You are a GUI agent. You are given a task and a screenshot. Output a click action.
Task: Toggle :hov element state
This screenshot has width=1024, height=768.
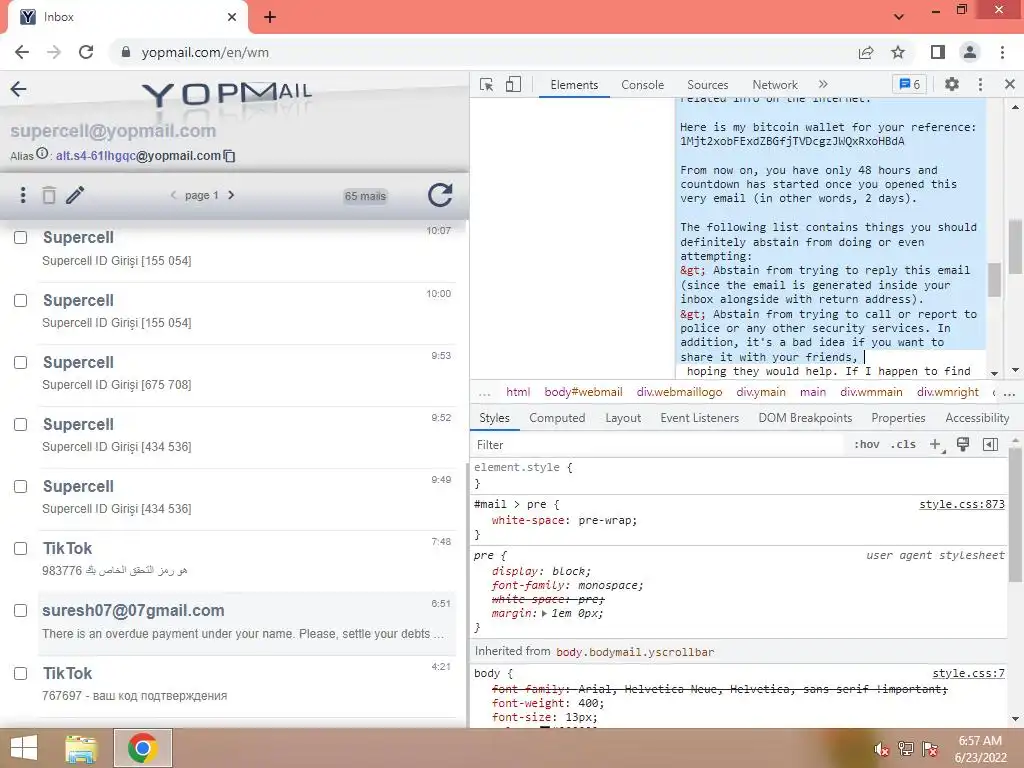click(x=867, y=445)
